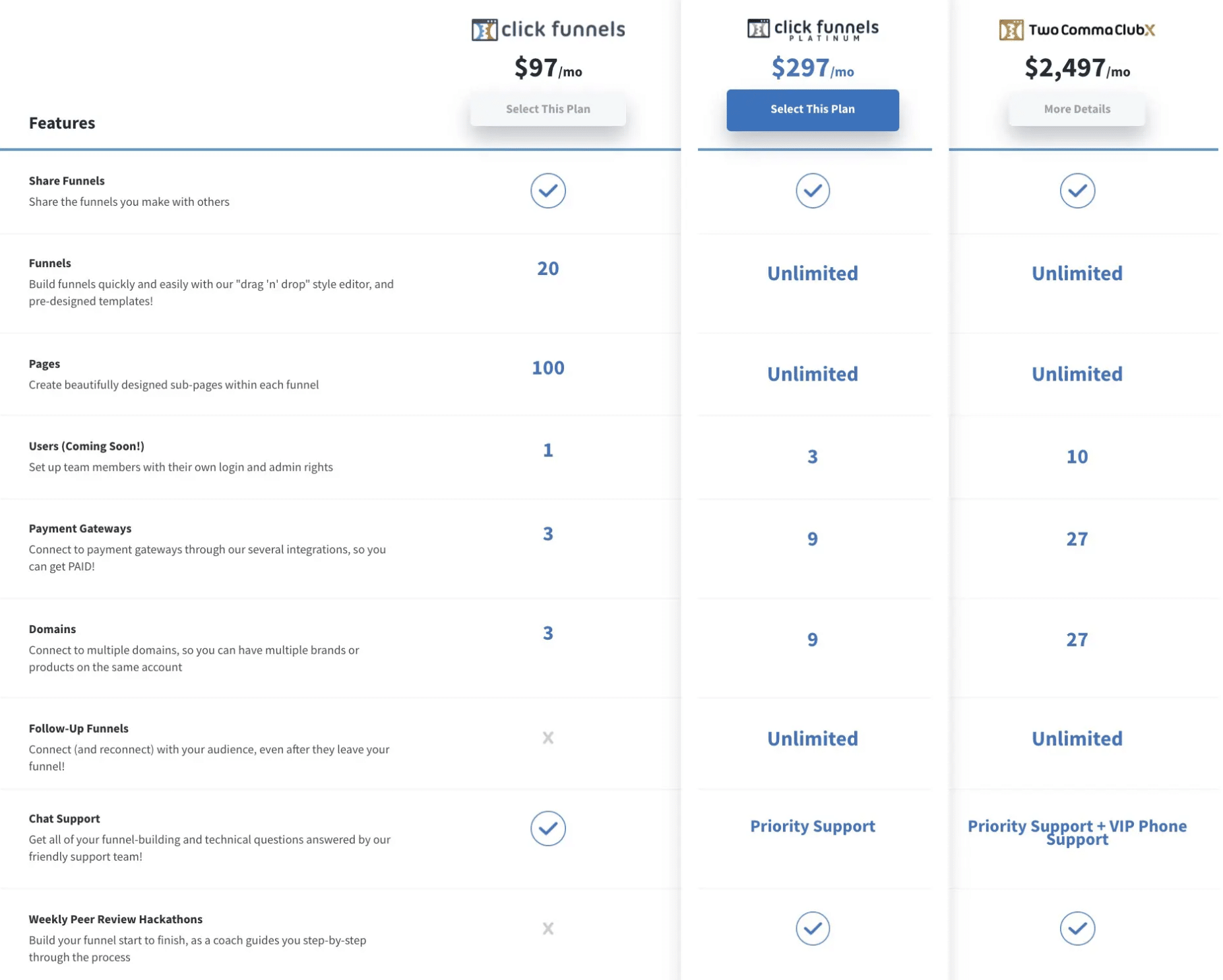Click Weekly Hackathons X mark in $97 column

click(548, 929)
